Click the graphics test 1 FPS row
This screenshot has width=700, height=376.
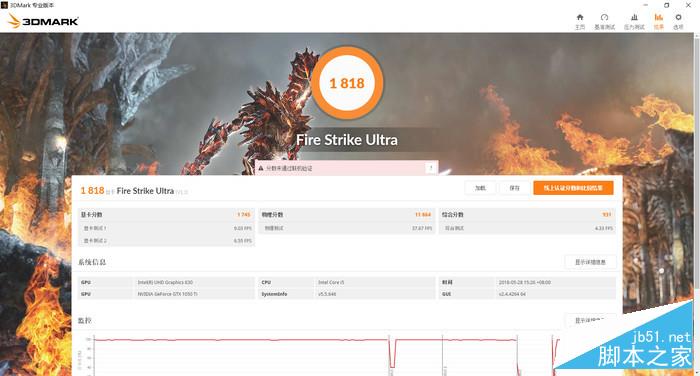coord(167,228)
